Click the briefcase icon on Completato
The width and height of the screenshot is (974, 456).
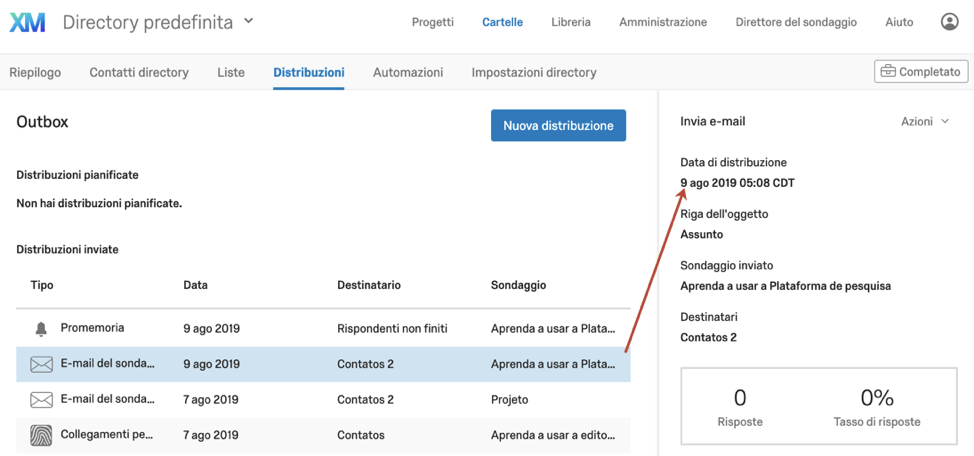pyautogui.click(x=887, y=72)
